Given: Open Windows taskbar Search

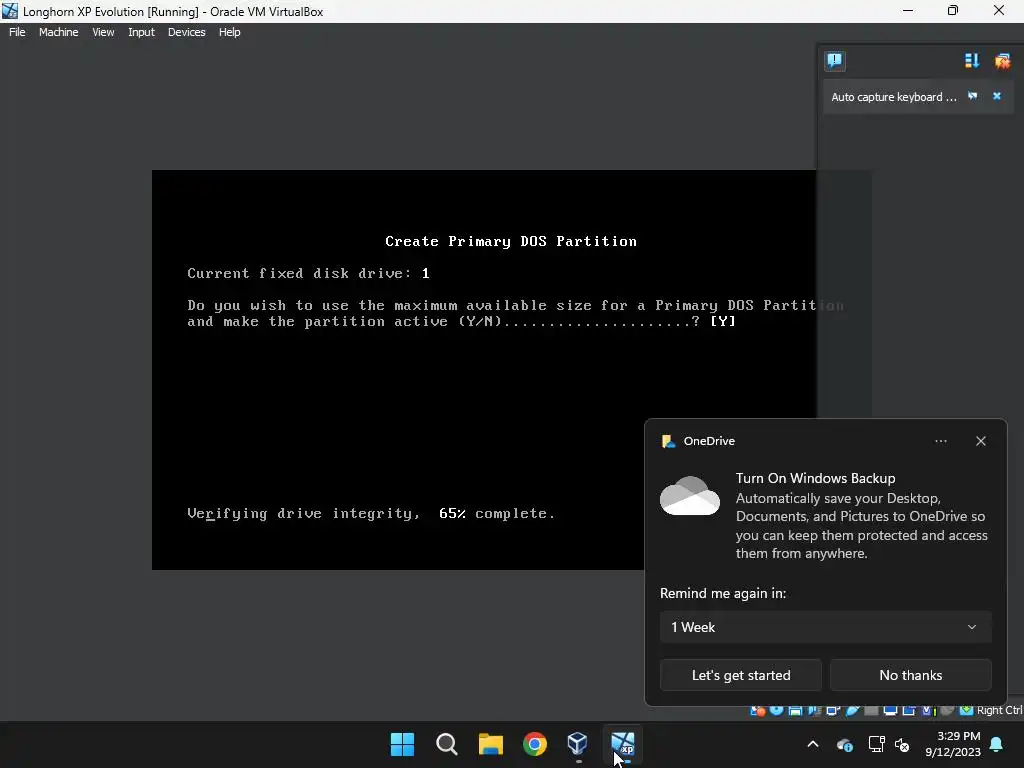Looking at the screenshot, I should click(447, 744).
